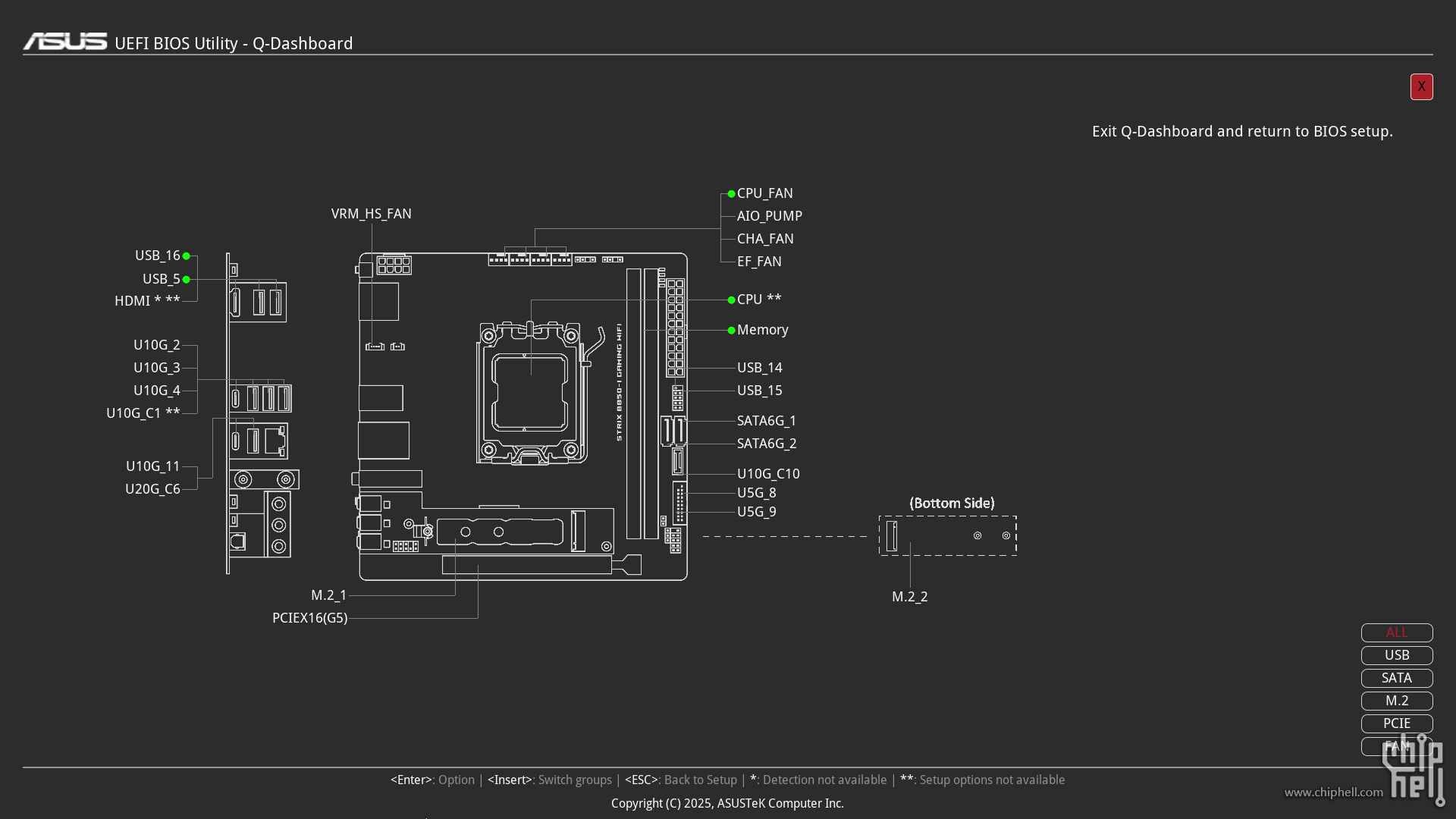Select the CPU ** component label
The image size is (1456, 819).
point(759,300)
